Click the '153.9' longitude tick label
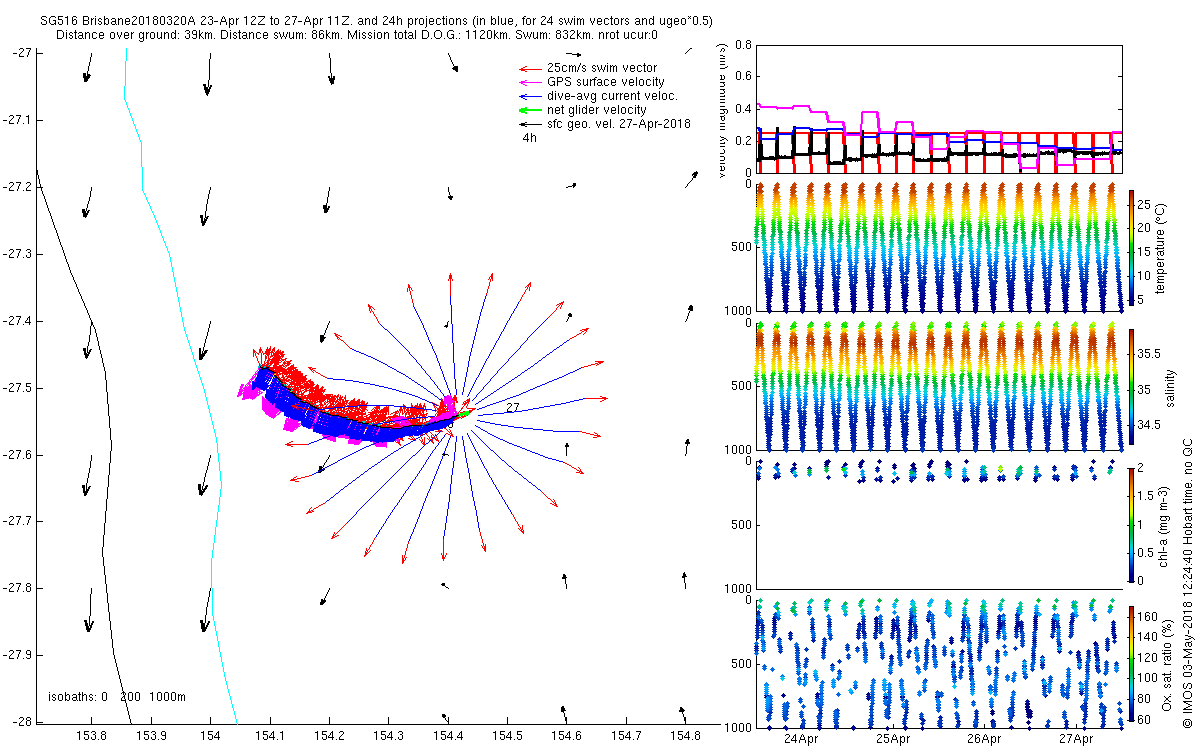The height and width of the screenshot is (750, 1200). tap(151, 737)
